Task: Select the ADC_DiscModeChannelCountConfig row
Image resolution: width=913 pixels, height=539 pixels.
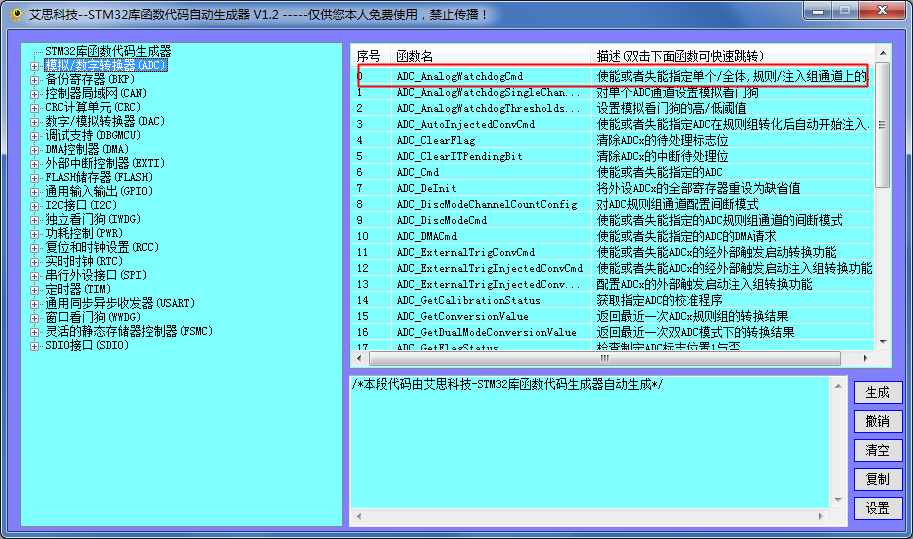Action: tap(613, 204)
